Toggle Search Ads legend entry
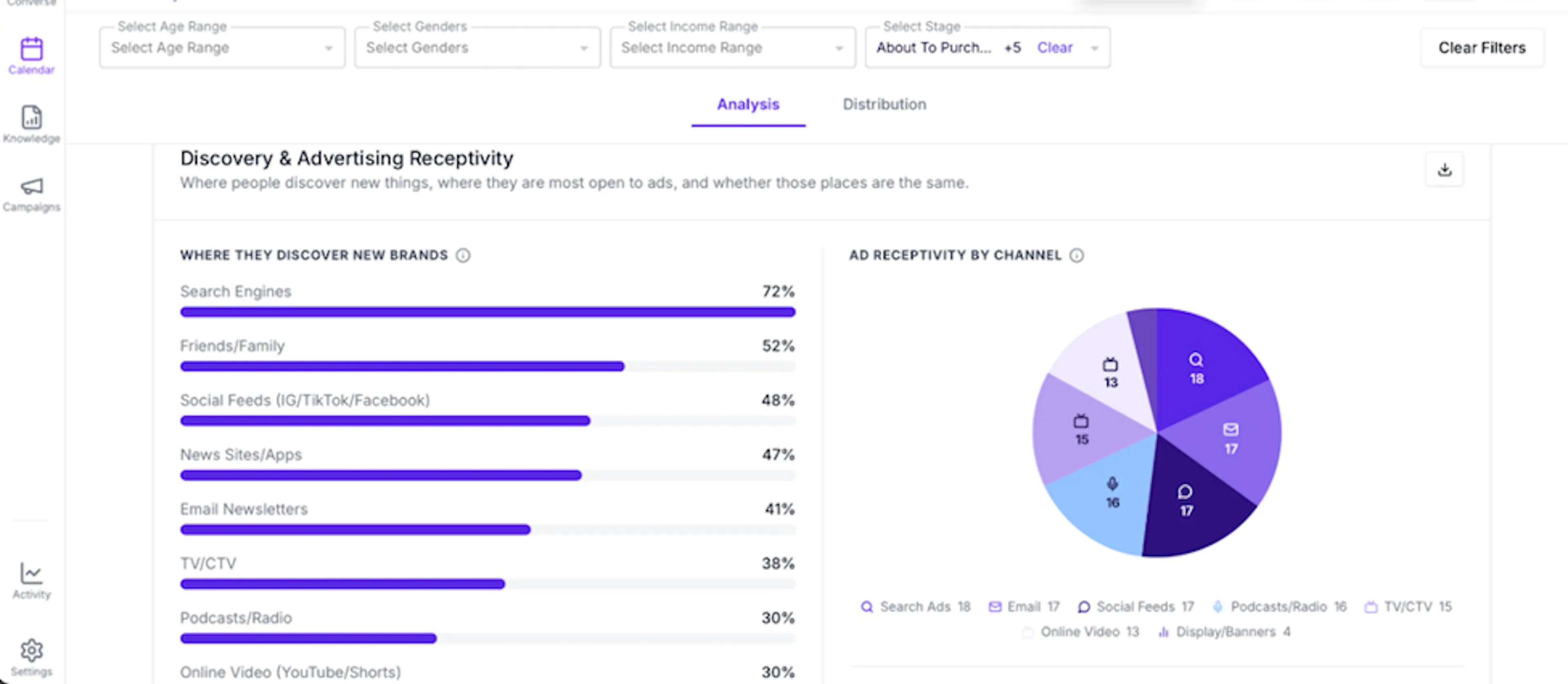Viewport: 1568px width, 684px height. tap(915, 607)
